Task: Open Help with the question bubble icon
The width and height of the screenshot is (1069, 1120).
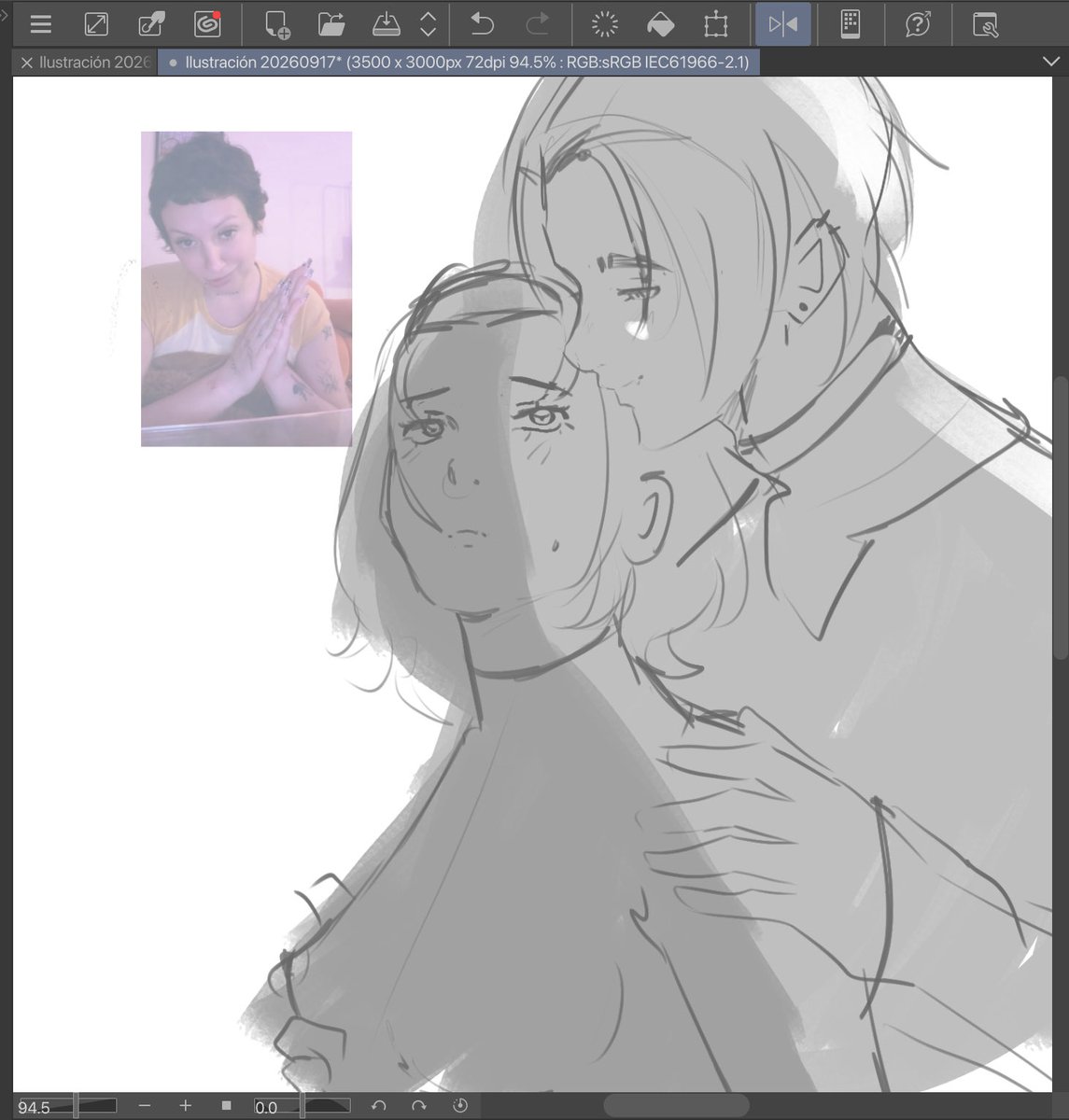Action: click(x=919, y=24)
